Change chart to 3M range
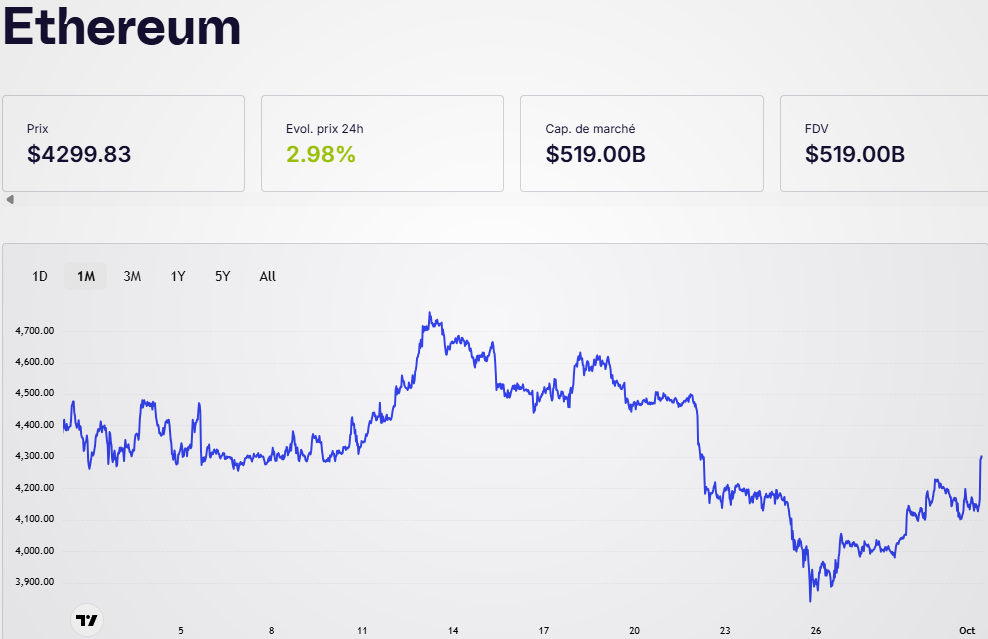988x639 pixels. pos(132,276)
